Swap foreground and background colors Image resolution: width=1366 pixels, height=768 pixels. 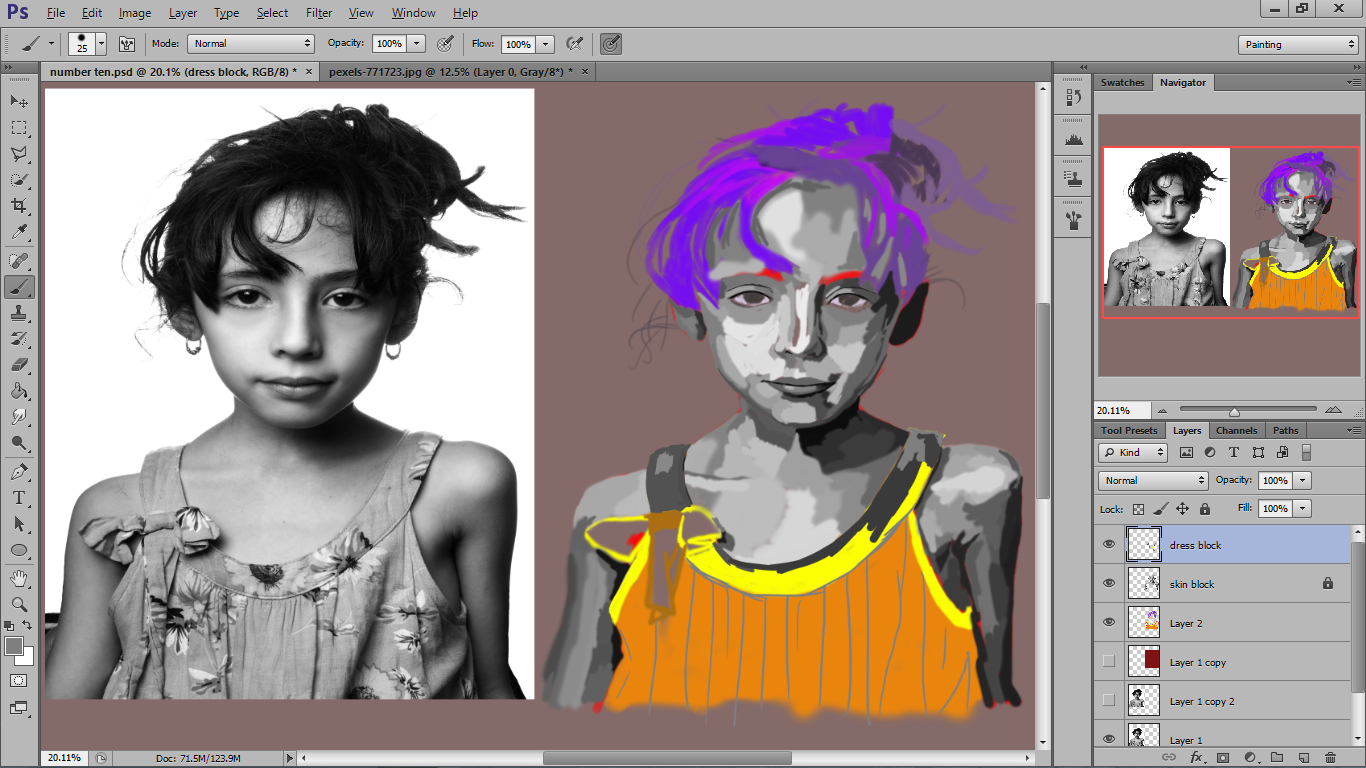[28, 626]
